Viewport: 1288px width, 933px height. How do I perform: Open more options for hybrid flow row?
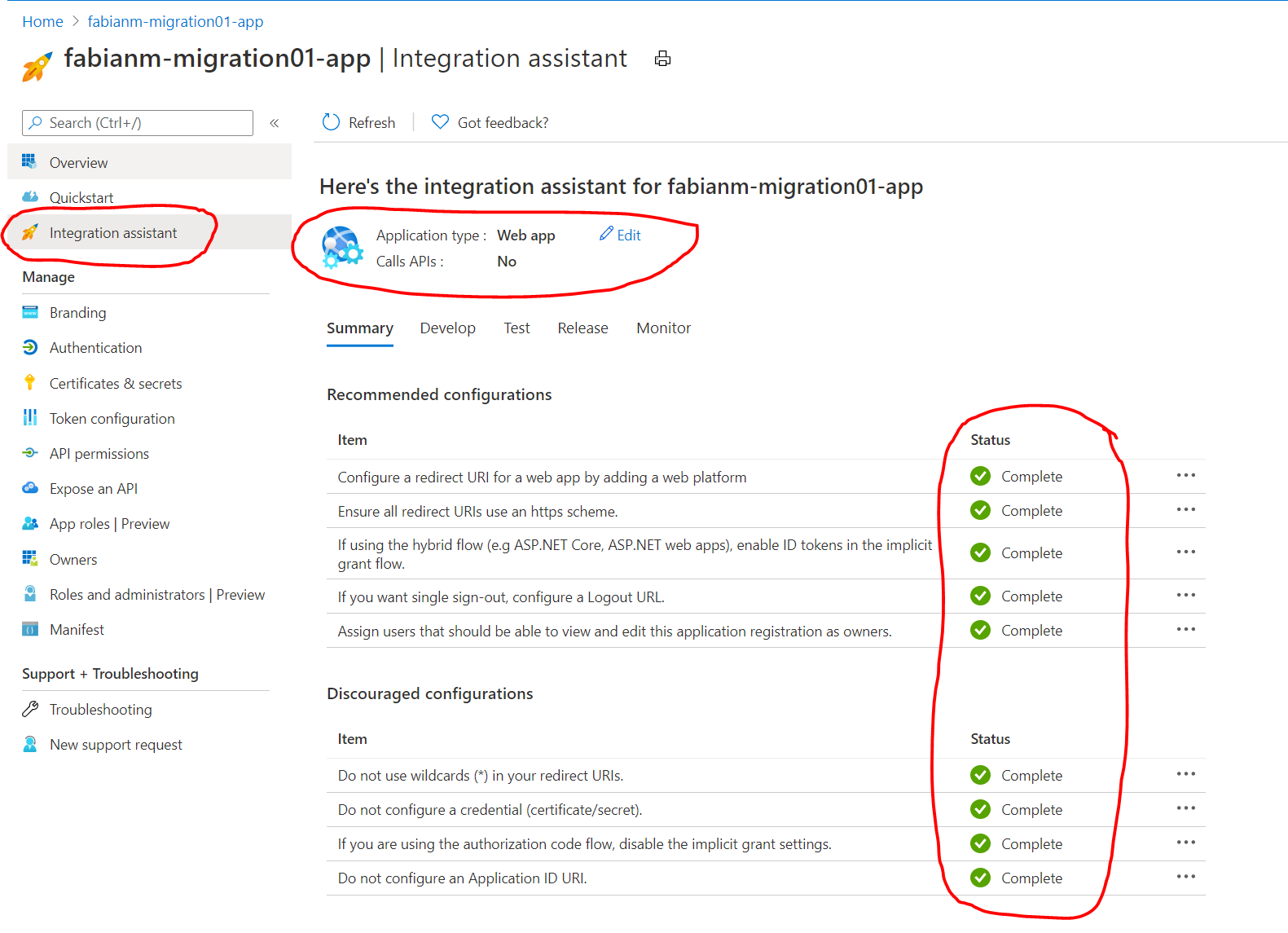(x=1185, y=552)
